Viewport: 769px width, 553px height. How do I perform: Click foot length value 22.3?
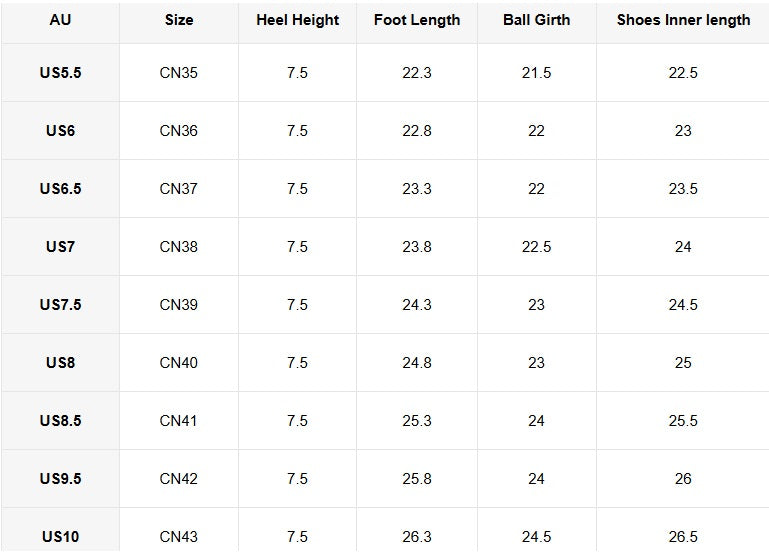417,73
